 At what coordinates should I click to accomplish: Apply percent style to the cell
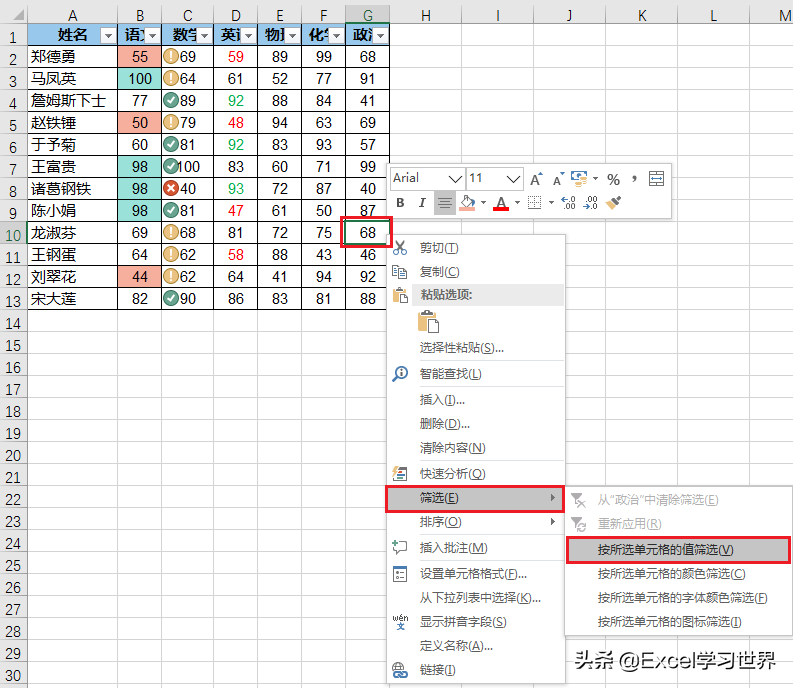click(x=613, y=179)
